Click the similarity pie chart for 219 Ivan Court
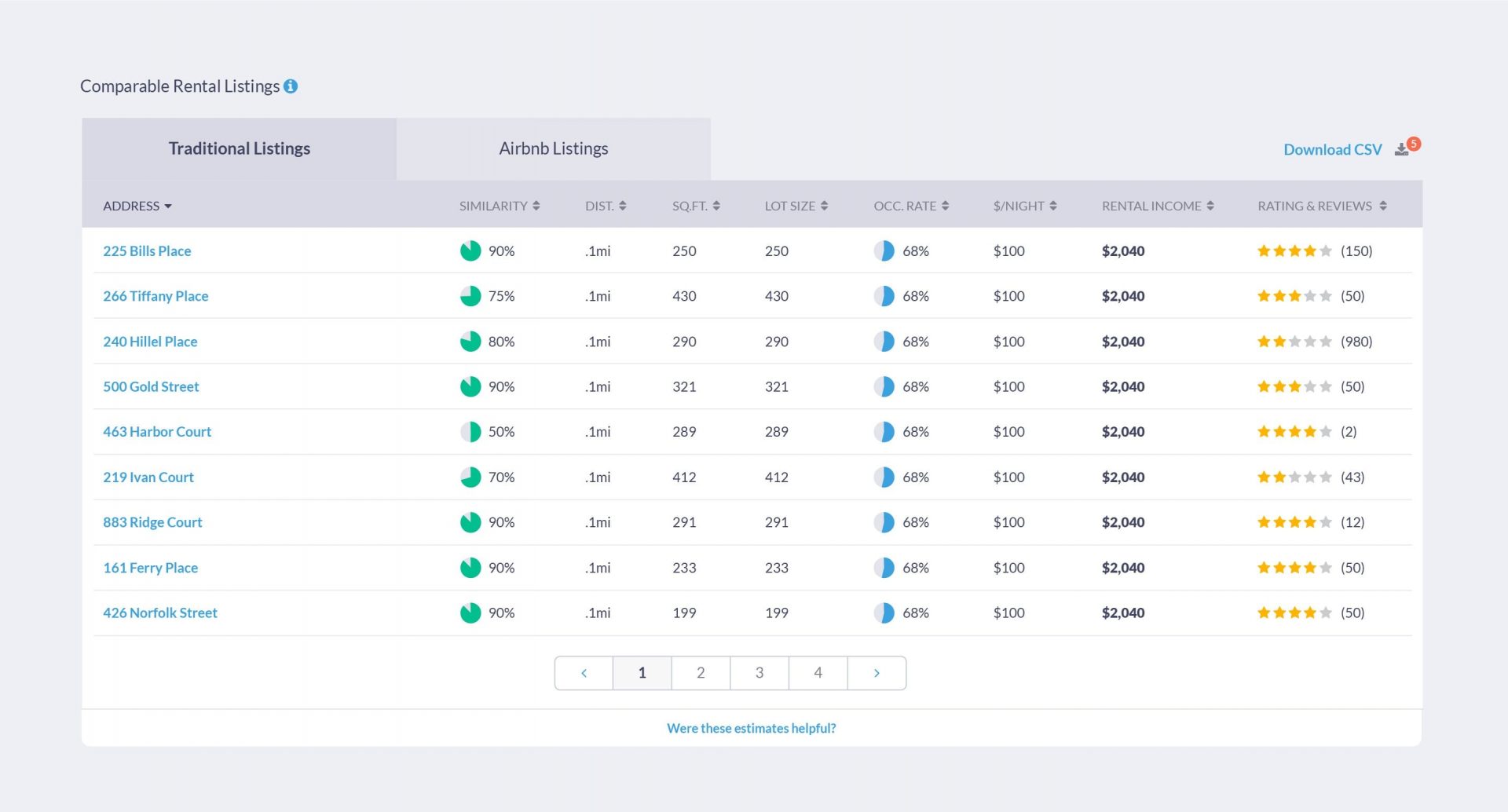This screenshot has height=812, width=1508. [x=470, y=477]
